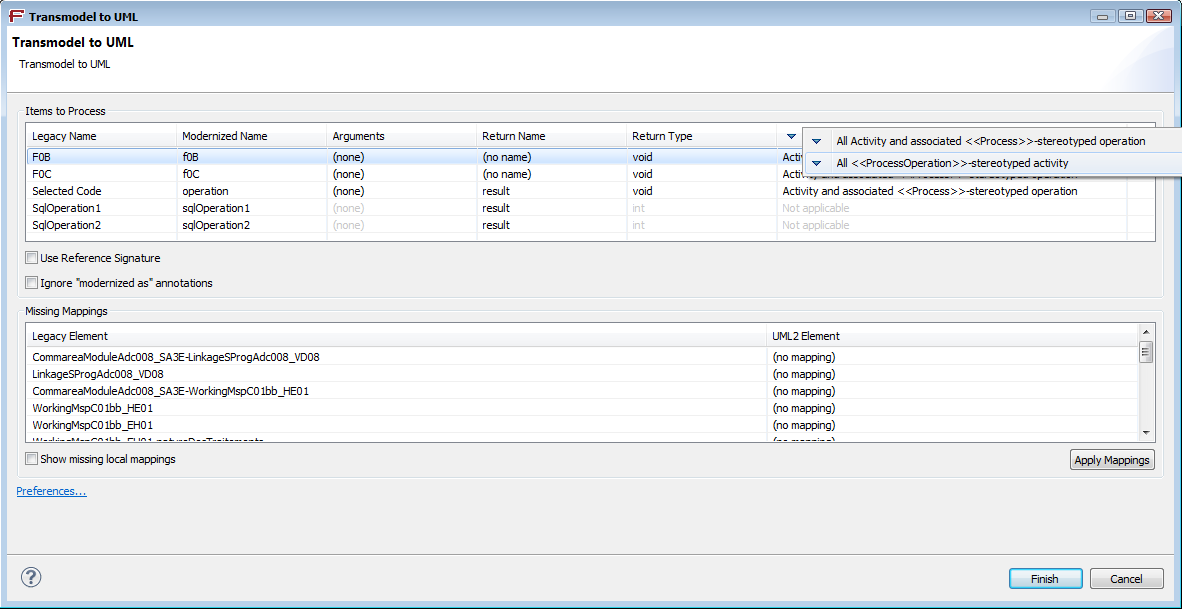
Task: Click the Arguments column header
Action: tap(401, 136)
